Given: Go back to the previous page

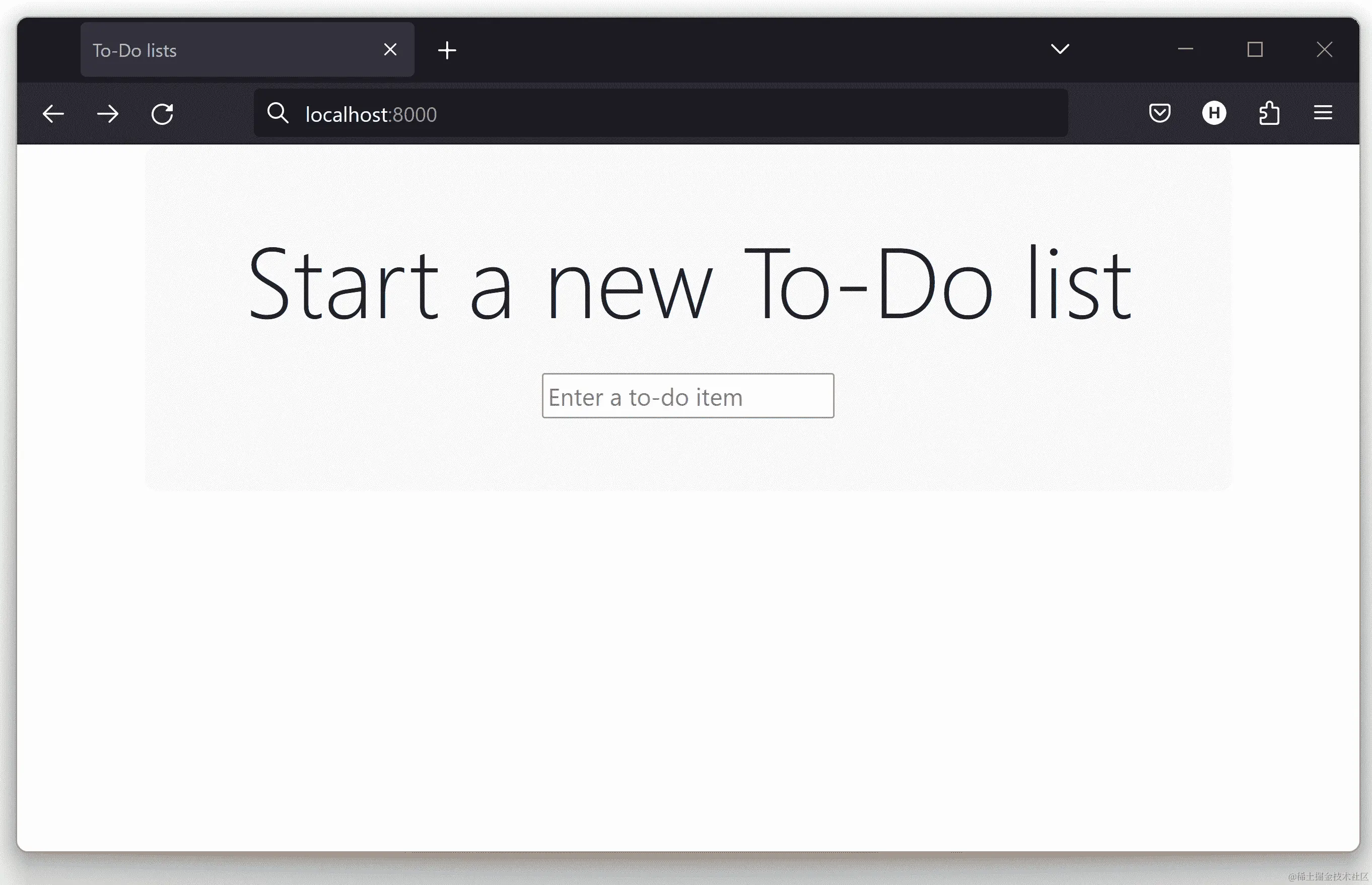Looking at the screenshot, I should pos(53,114).
